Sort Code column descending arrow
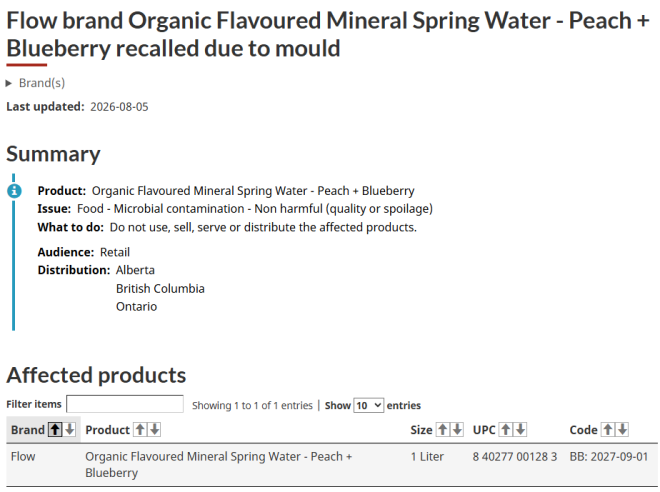The image size is (660, 492). tap(622, 430)
